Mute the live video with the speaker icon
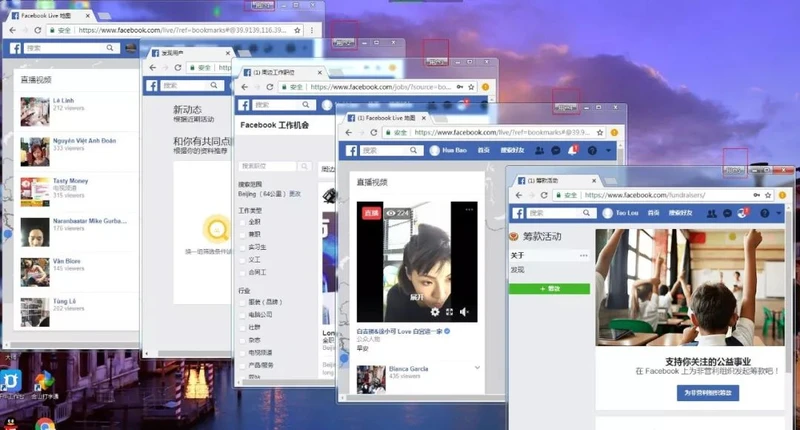 [464, 312]
